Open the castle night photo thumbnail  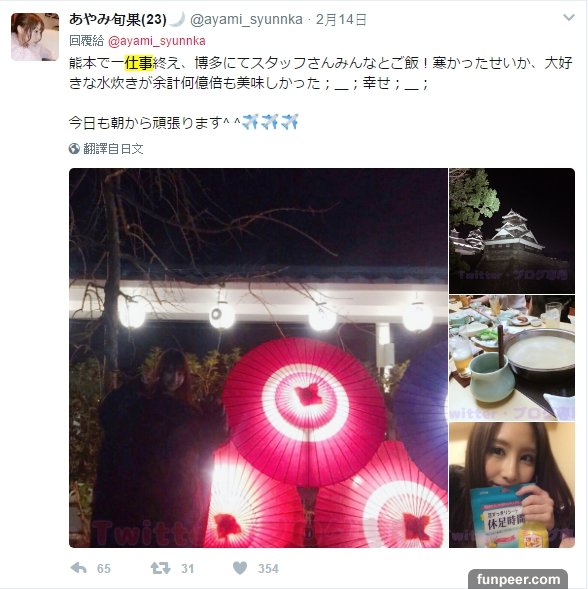click(512, 231)
